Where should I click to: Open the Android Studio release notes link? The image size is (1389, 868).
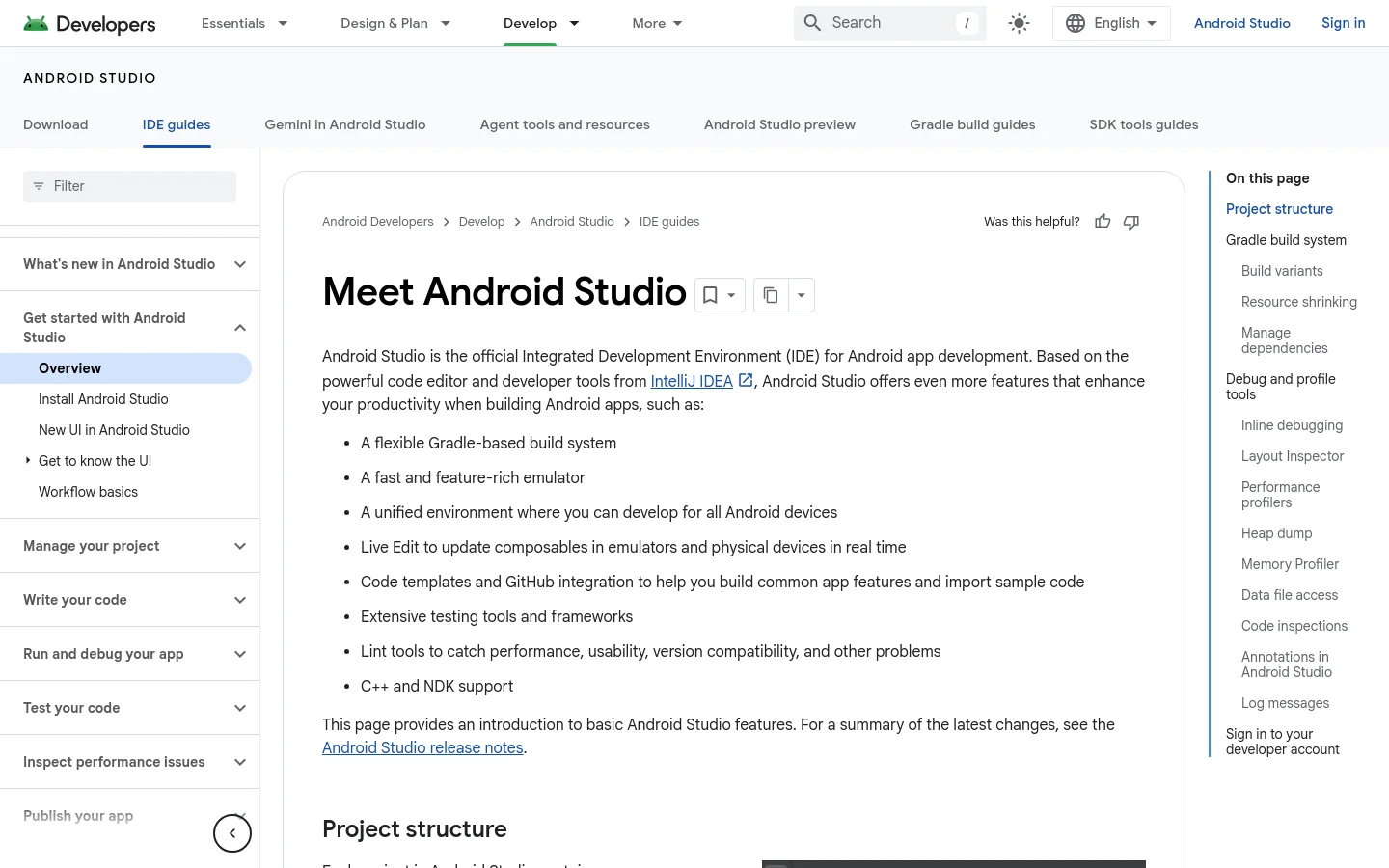(422, 747)
